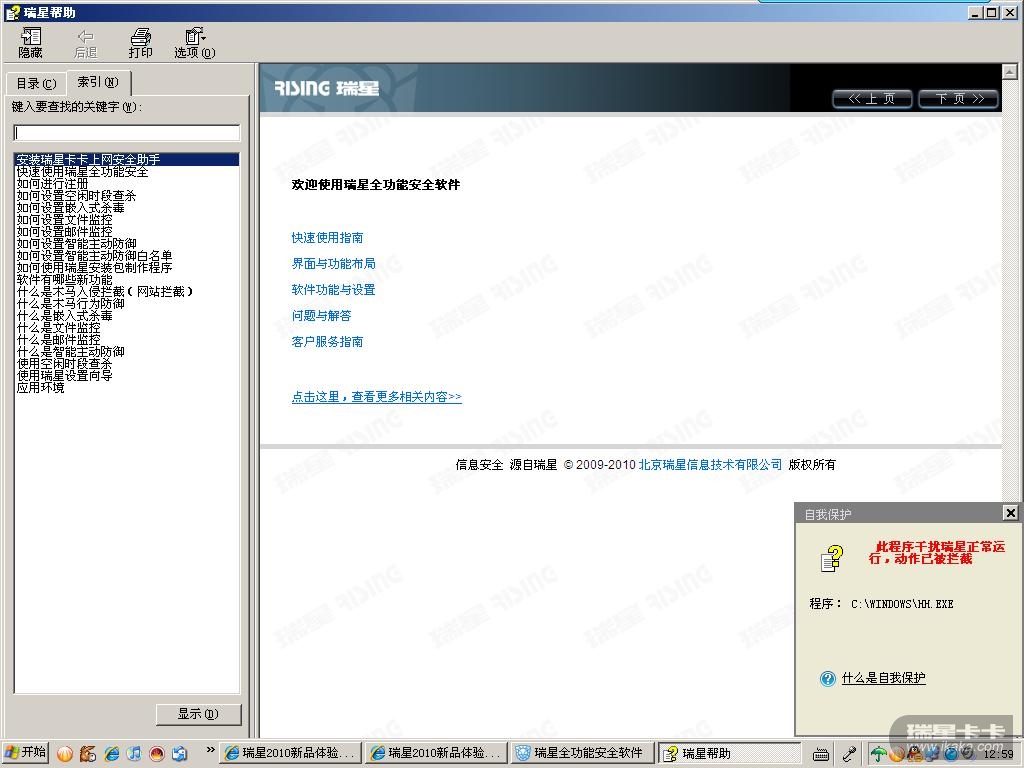
Task: Select index entry 如何设置智能主动防御白名单
Action: pos(94,255)
